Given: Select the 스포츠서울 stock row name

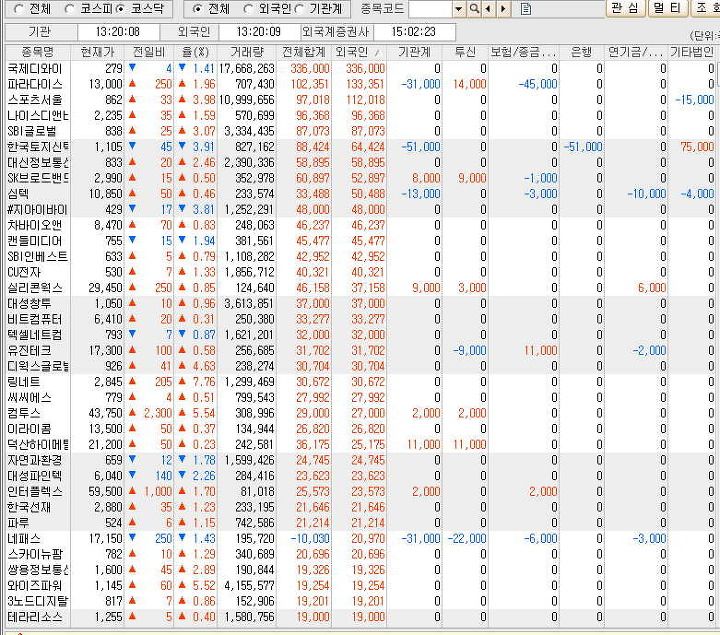Looking at the screenshot, I should pos(35,100).
